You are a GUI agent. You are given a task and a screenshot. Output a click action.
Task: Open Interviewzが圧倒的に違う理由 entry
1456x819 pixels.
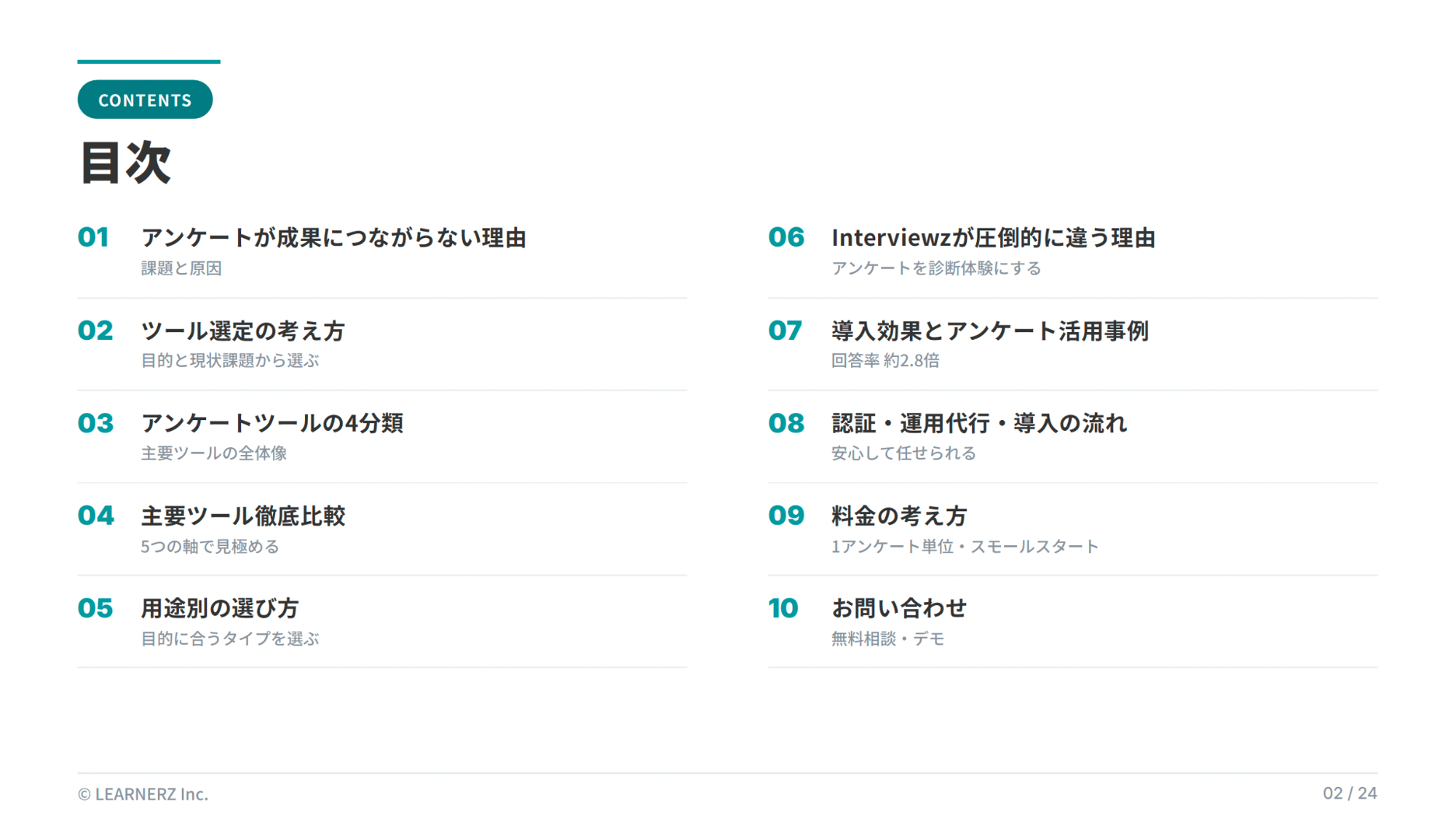pyautogui.click(x=993, y=237)
